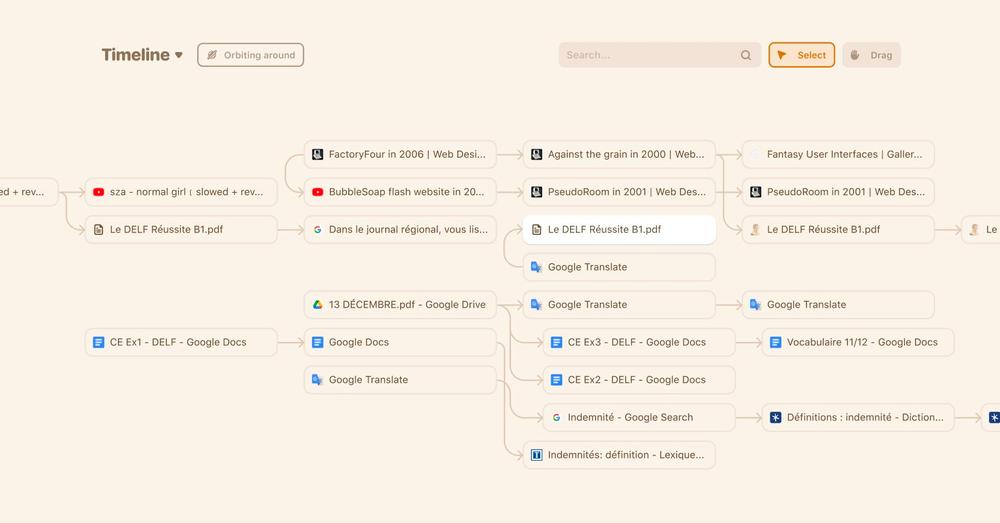Screen dimensions: 1000x523
Task: Open Vocabulaire 11/12 - Google Docs node
Action: [858, 343]
